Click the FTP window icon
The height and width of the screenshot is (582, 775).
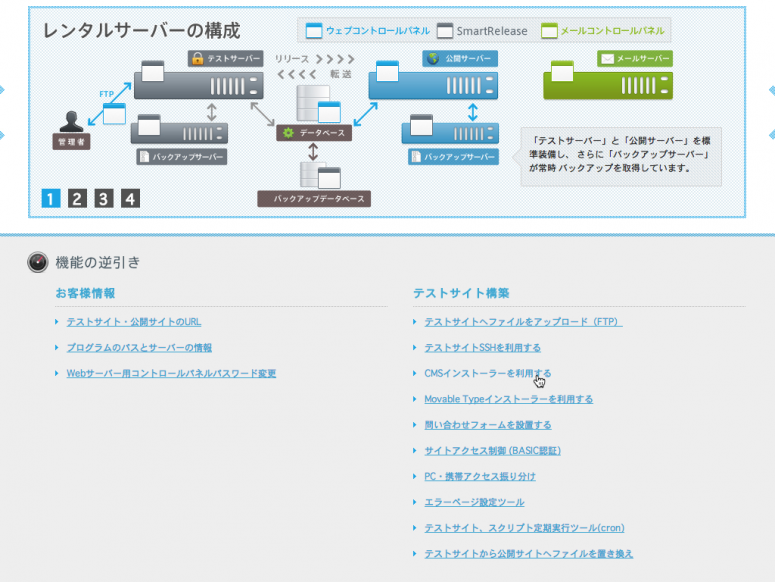pyautogui.click(x=114, y=113)
